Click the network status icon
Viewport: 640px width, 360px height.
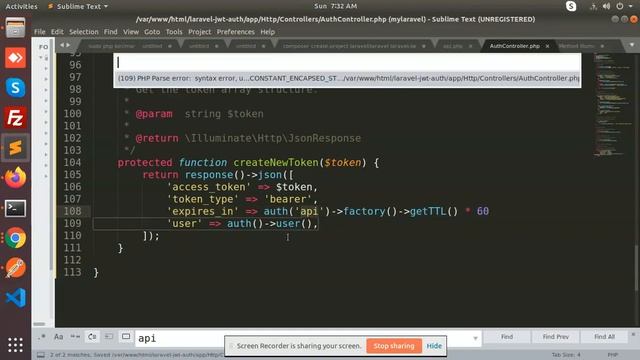point(593,6)
